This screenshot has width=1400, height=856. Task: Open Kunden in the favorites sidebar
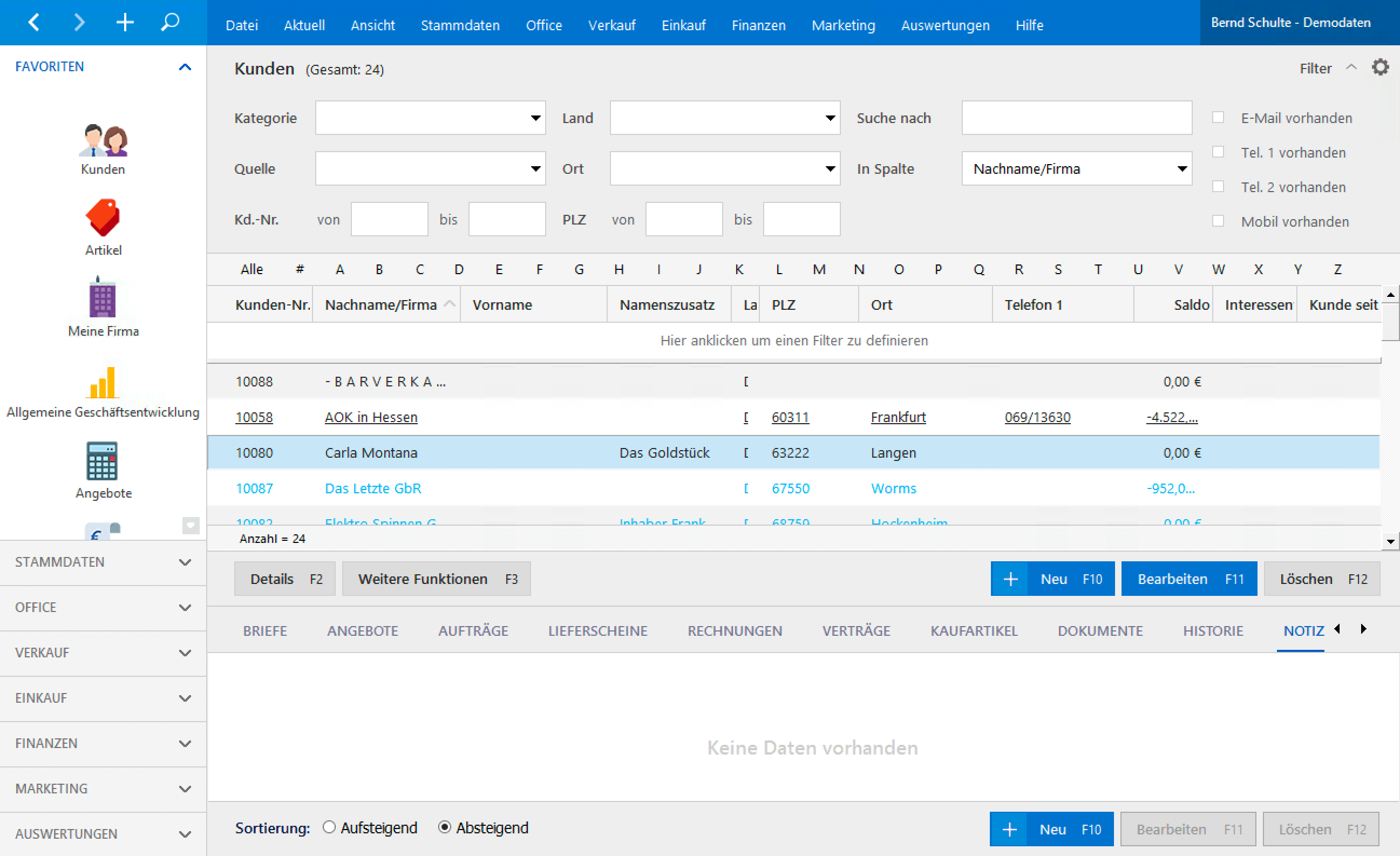[103, 149]
